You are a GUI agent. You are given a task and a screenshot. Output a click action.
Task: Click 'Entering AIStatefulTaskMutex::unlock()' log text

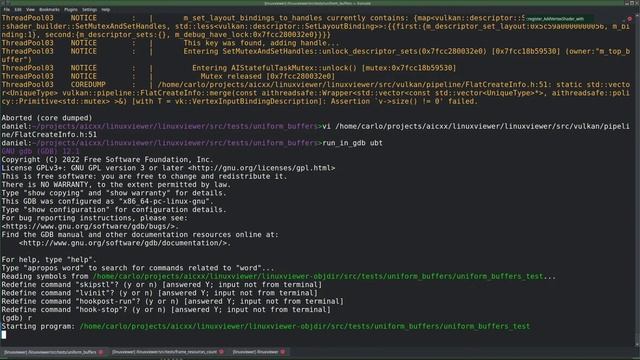(x=324, y=68)
